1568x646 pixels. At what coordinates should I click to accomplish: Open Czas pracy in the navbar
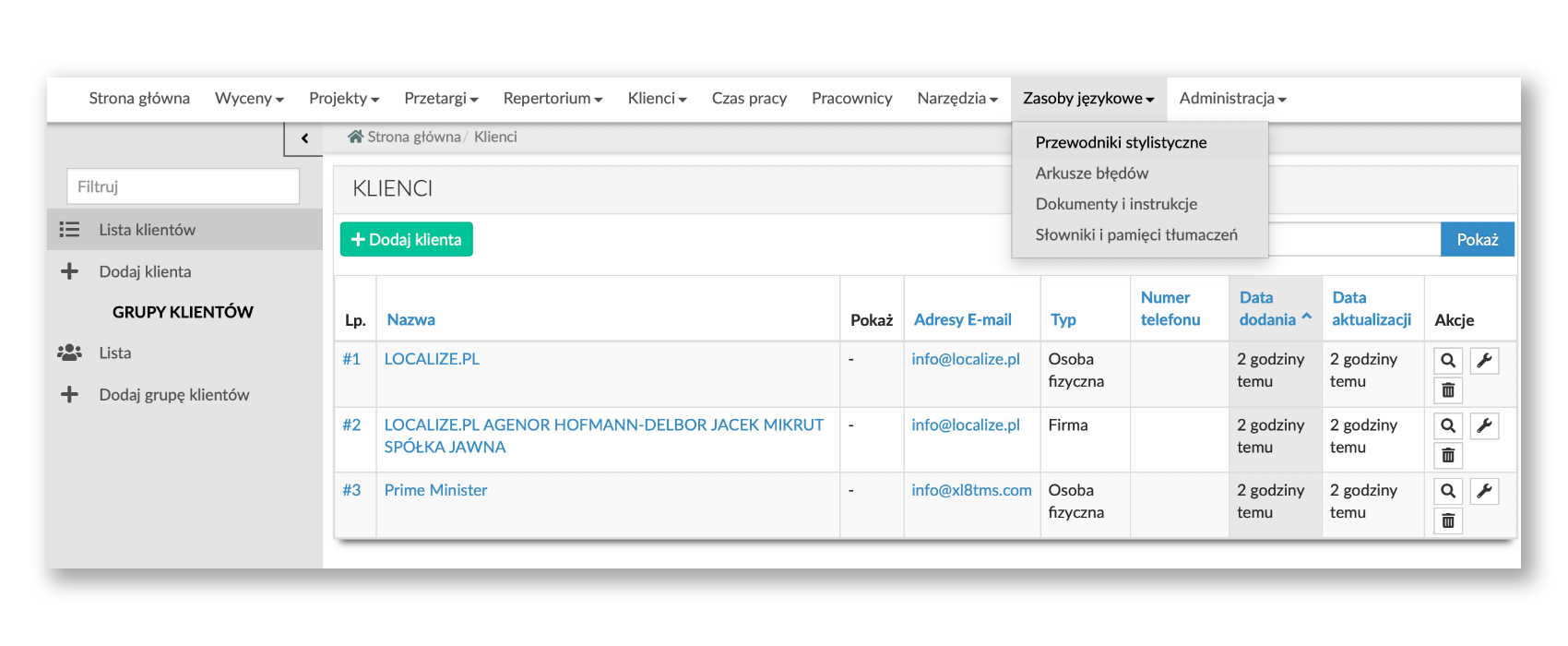(749, 99)
